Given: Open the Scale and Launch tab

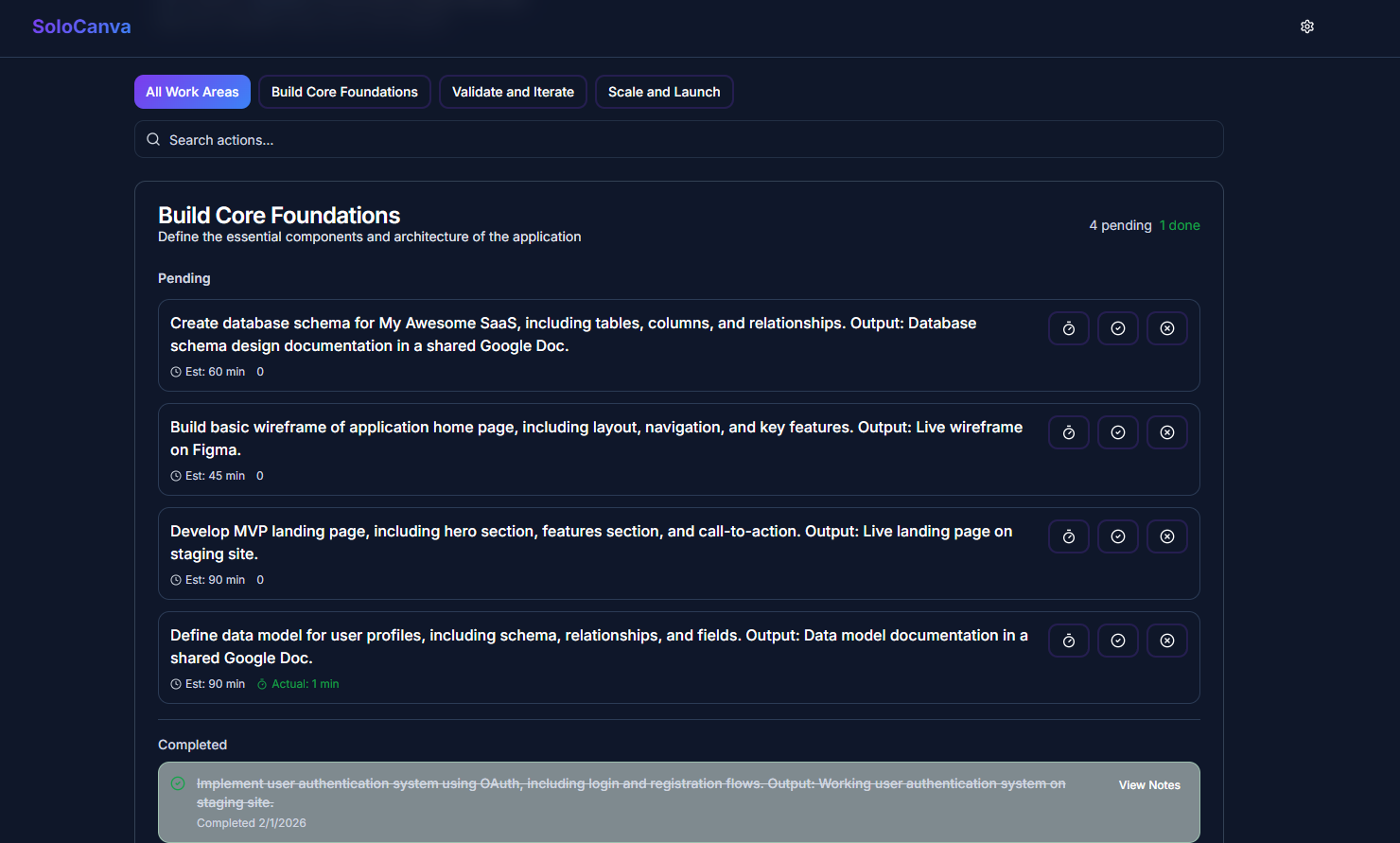Looking at the screenshot, I should [663, 92].
